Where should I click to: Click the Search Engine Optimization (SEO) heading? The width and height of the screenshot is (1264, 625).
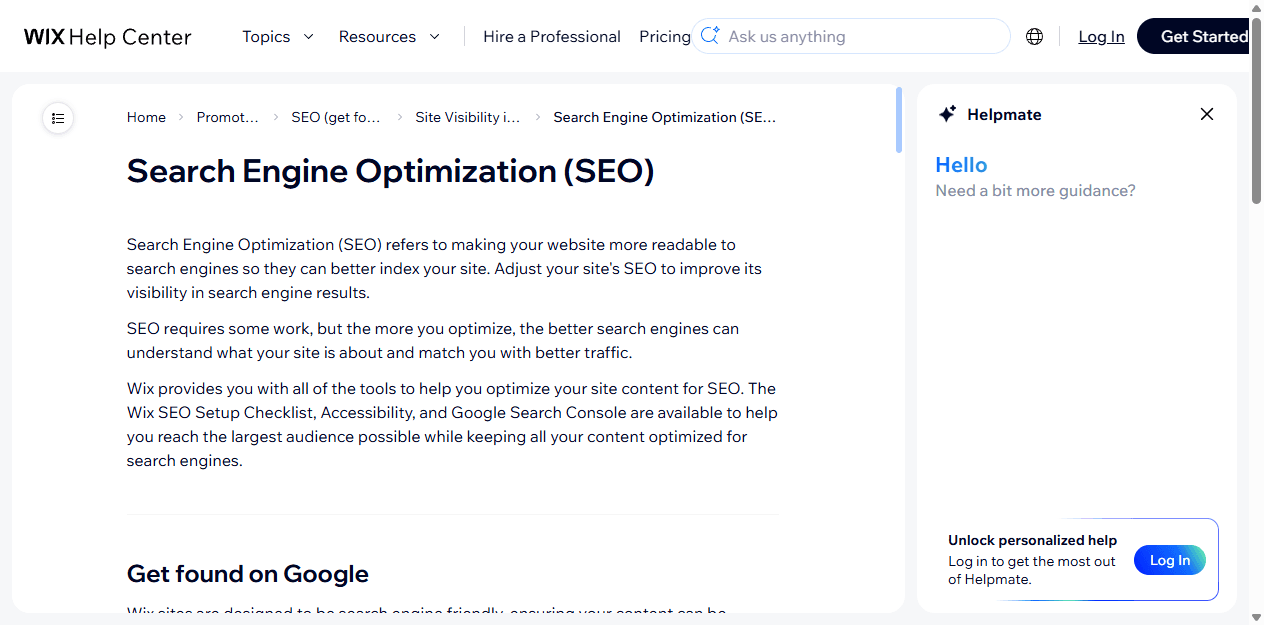390,171
